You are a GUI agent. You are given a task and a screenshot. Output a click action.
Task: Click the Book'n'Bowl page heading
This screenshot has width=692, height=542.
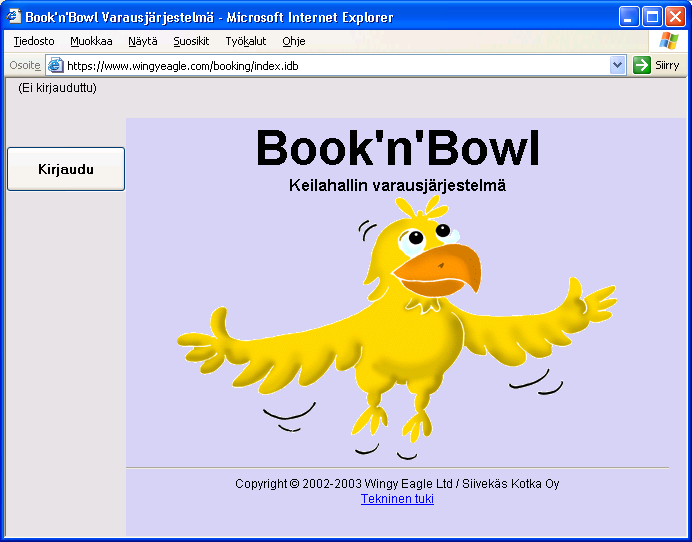tap(397, 149)
